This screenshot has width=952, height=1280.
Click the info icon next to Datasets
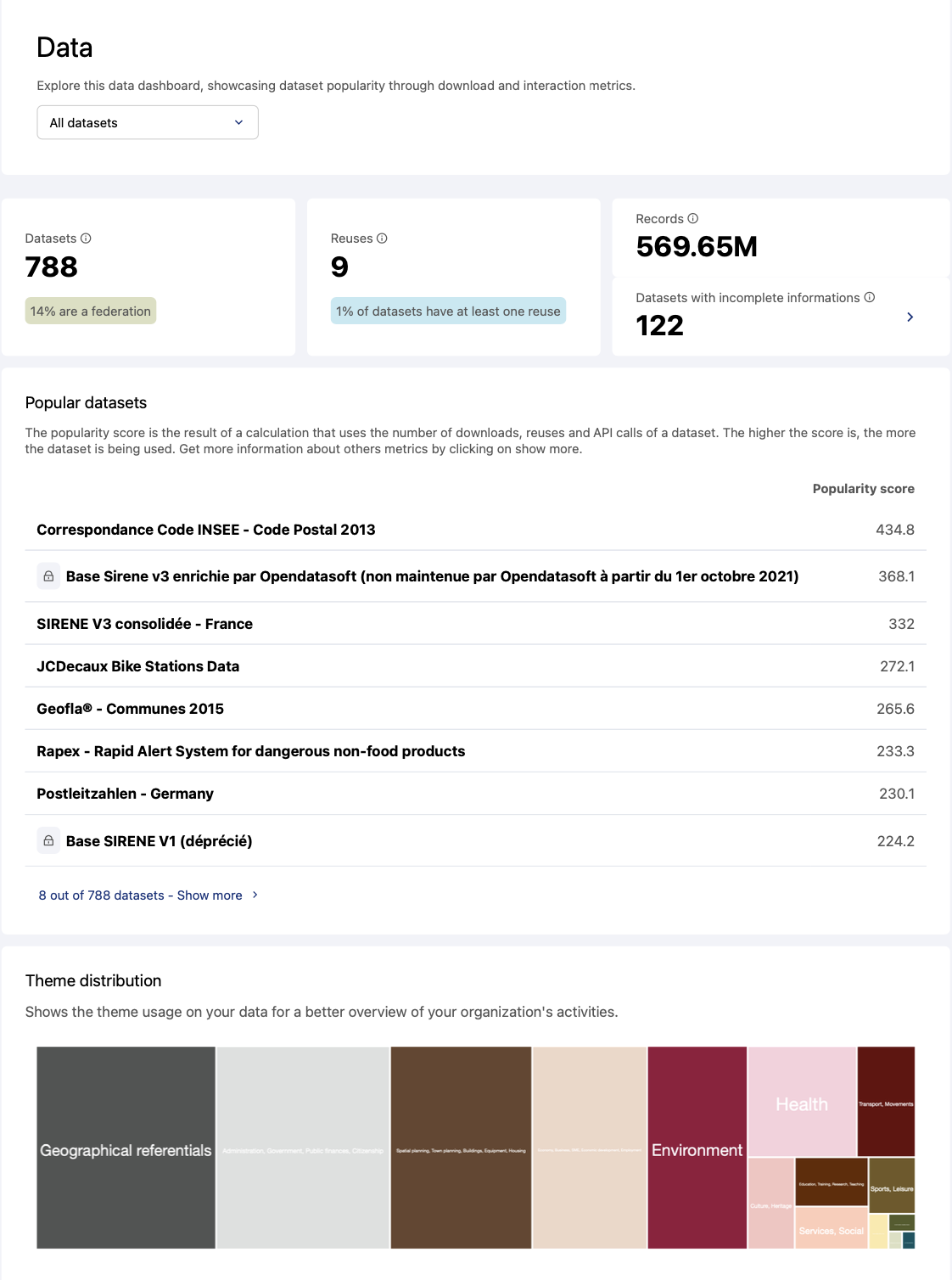point(86,239)
